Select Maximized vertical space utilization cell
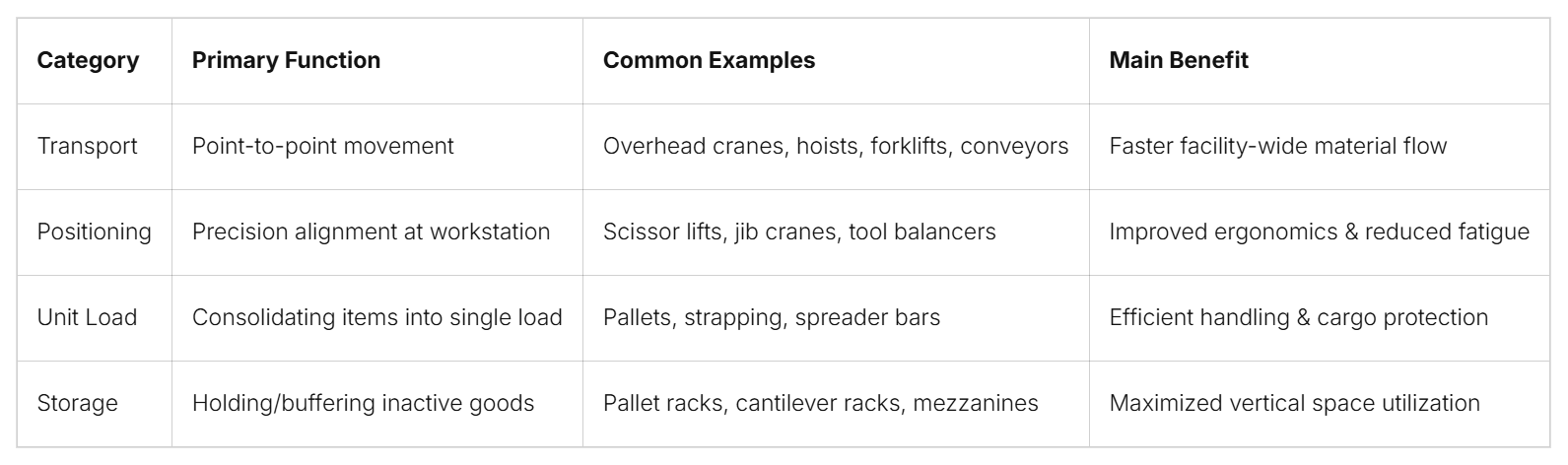 click(1320, 404)
